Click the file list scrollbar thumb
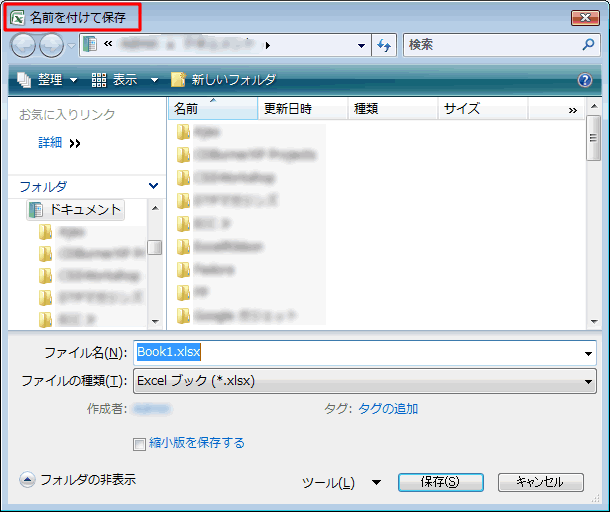The height and width of the screenshot is (512, 610). pyautogui.click(x=594, y=138)
